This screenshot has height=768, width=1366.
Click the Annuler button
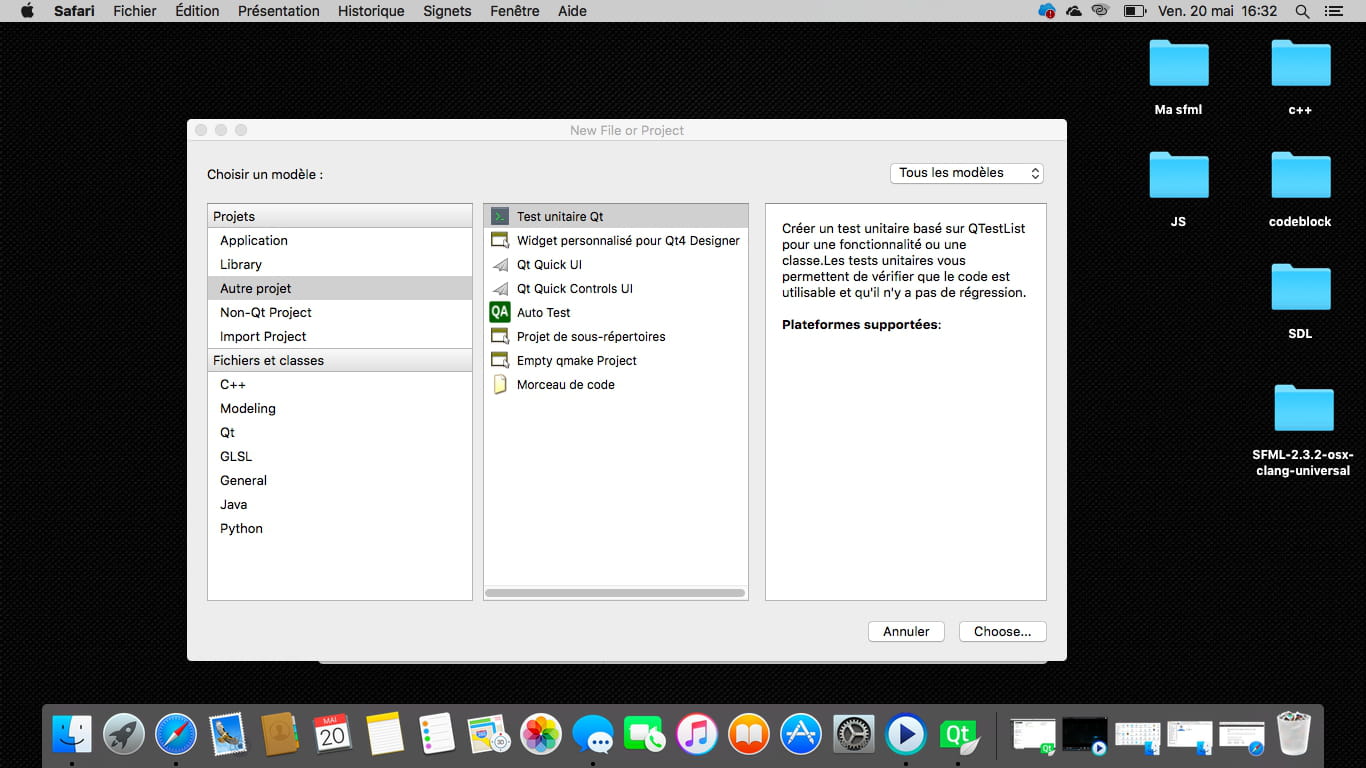tap(906, 631)
